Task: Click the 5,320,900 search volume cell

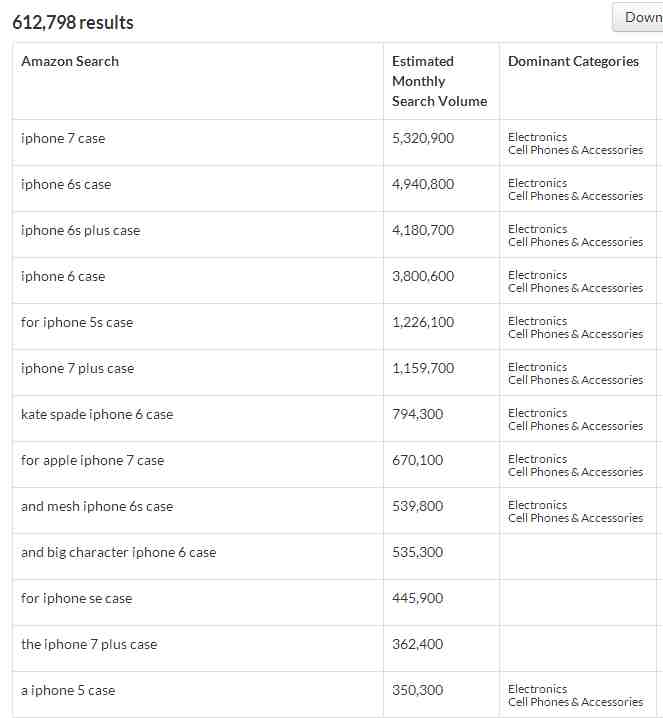Action: [423, 138]
